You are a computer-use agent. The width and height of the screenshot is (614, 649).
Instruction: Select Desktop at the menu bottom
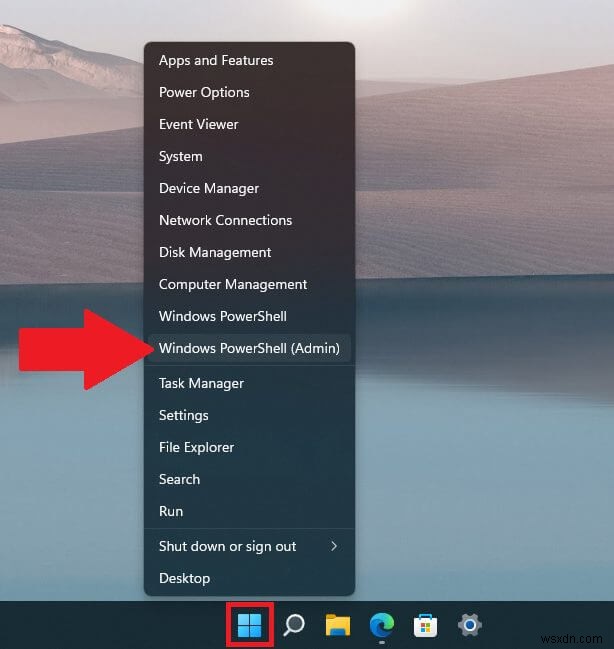click(x=249, y=578)
